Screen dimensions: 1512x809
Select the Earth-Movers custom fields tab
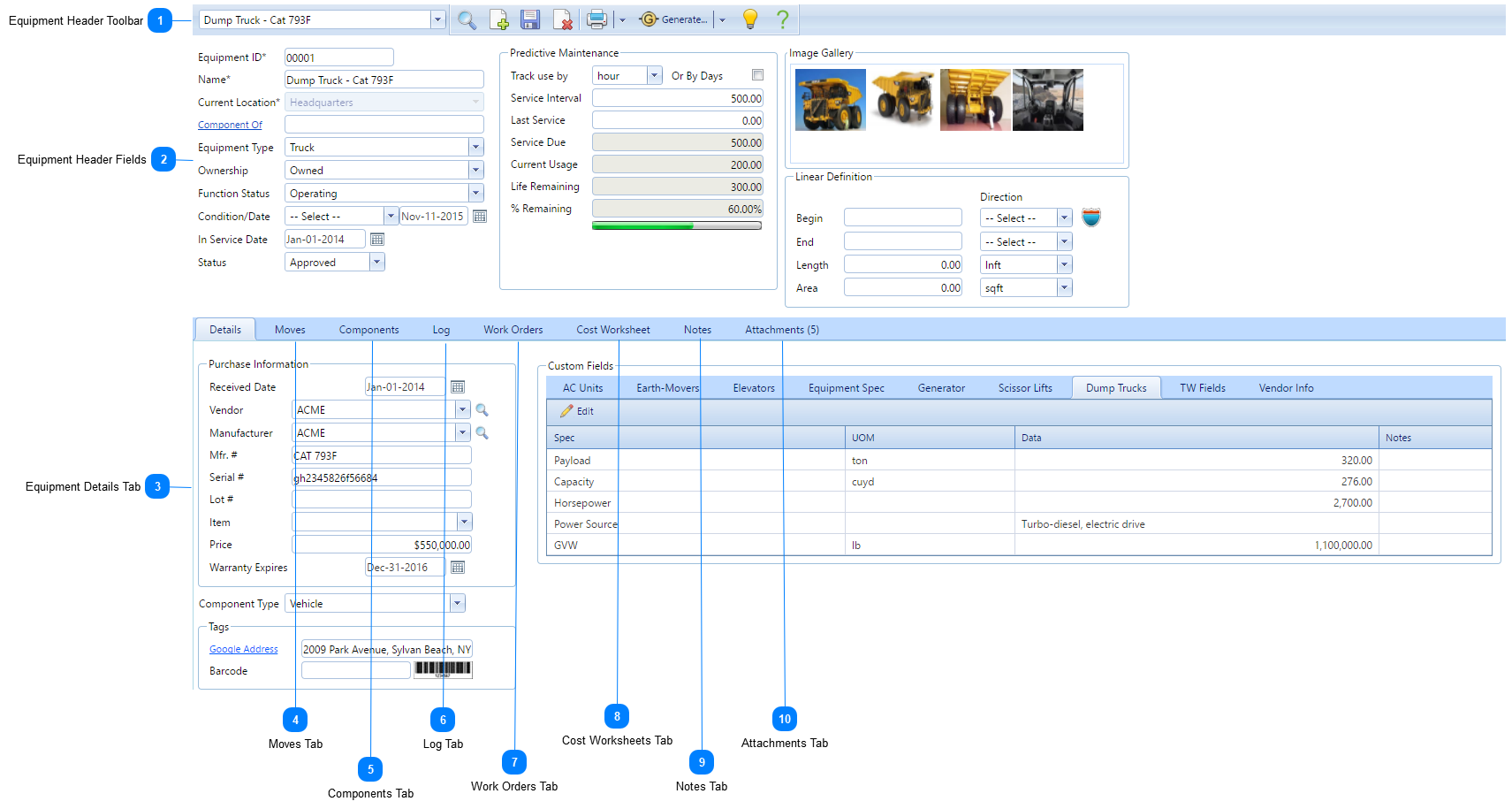668,388
